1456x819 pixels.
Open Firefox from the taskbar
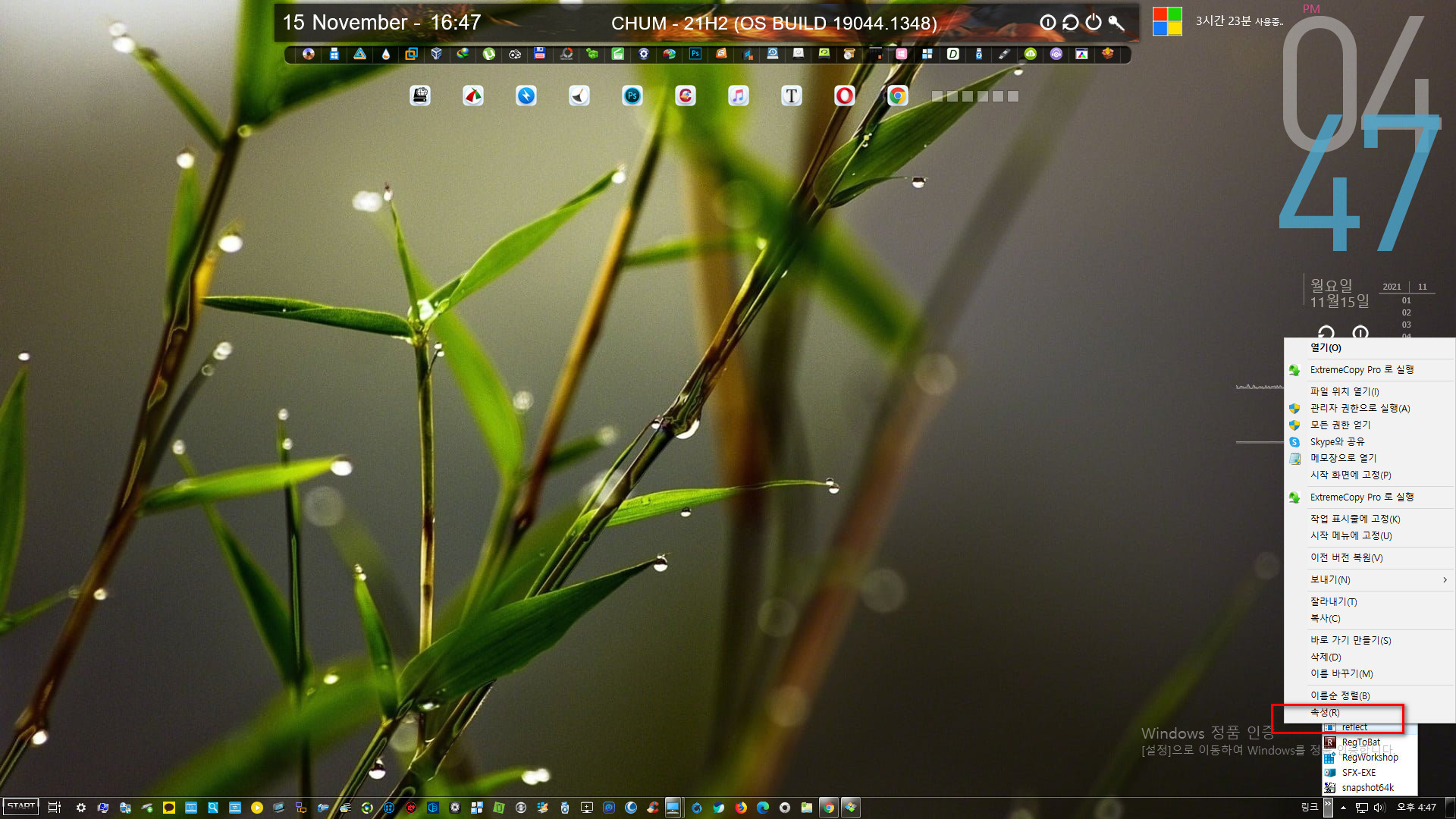tap(741, 808)
